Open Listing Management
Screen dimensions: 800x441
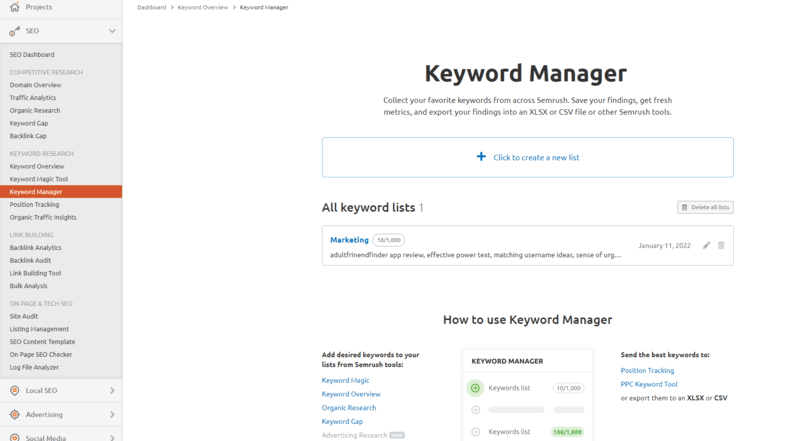point(39,329)
